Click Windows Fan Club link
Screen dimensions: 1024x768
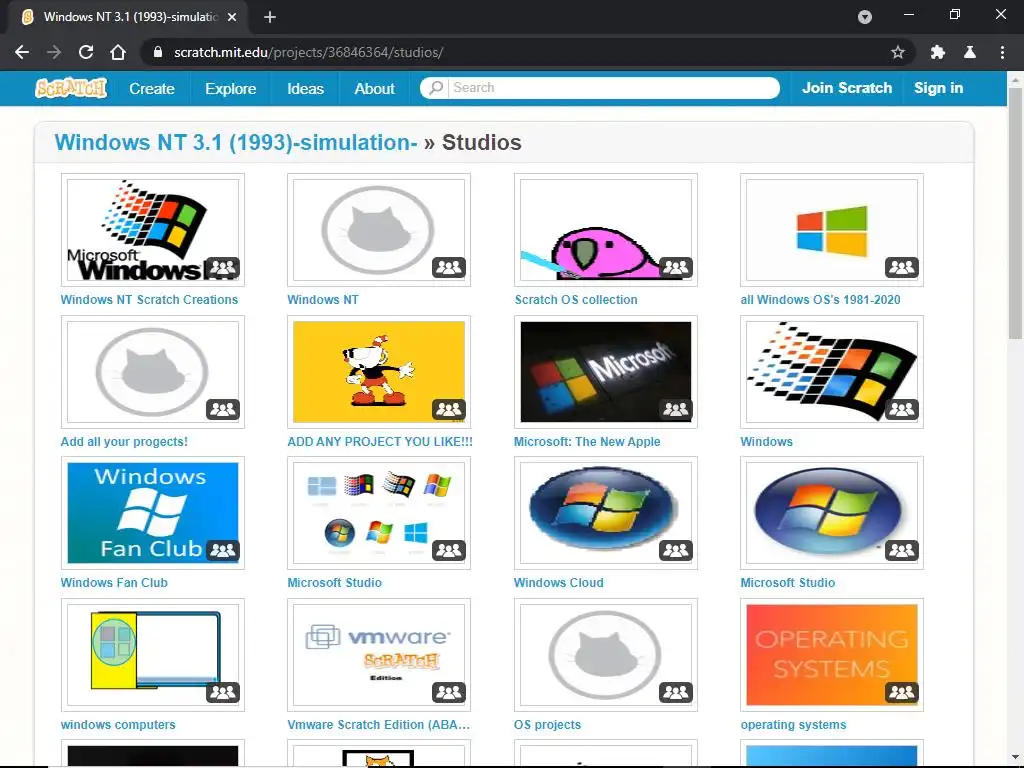coord(114,583)
